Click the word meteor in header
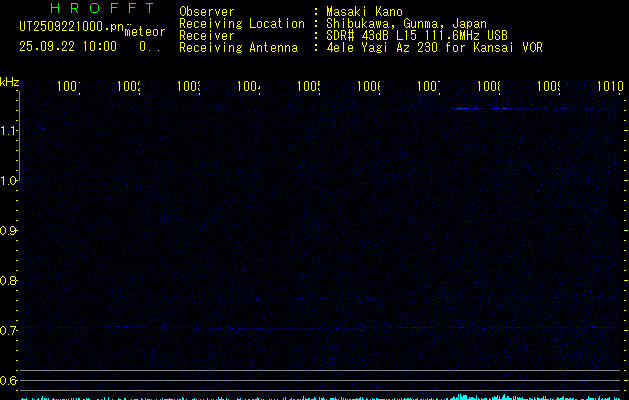 click(144, 32)
